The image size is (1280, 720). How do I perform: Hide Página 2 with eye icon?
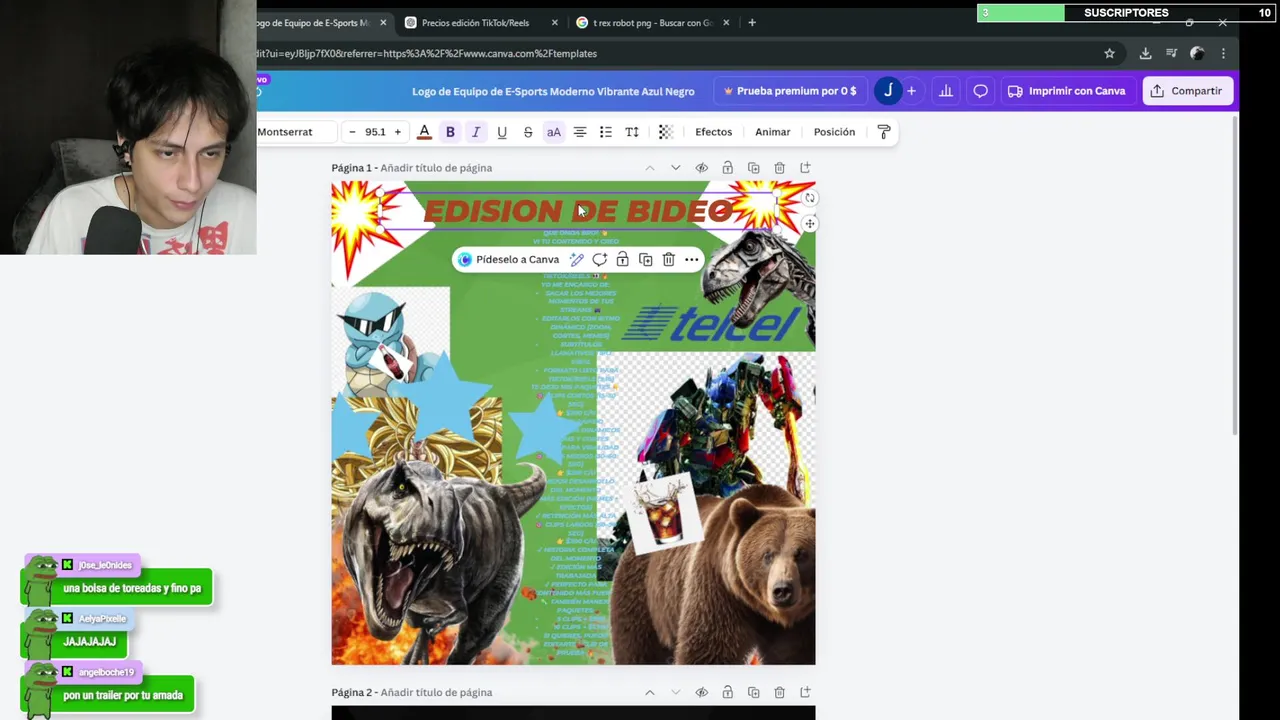coord(702,692)
